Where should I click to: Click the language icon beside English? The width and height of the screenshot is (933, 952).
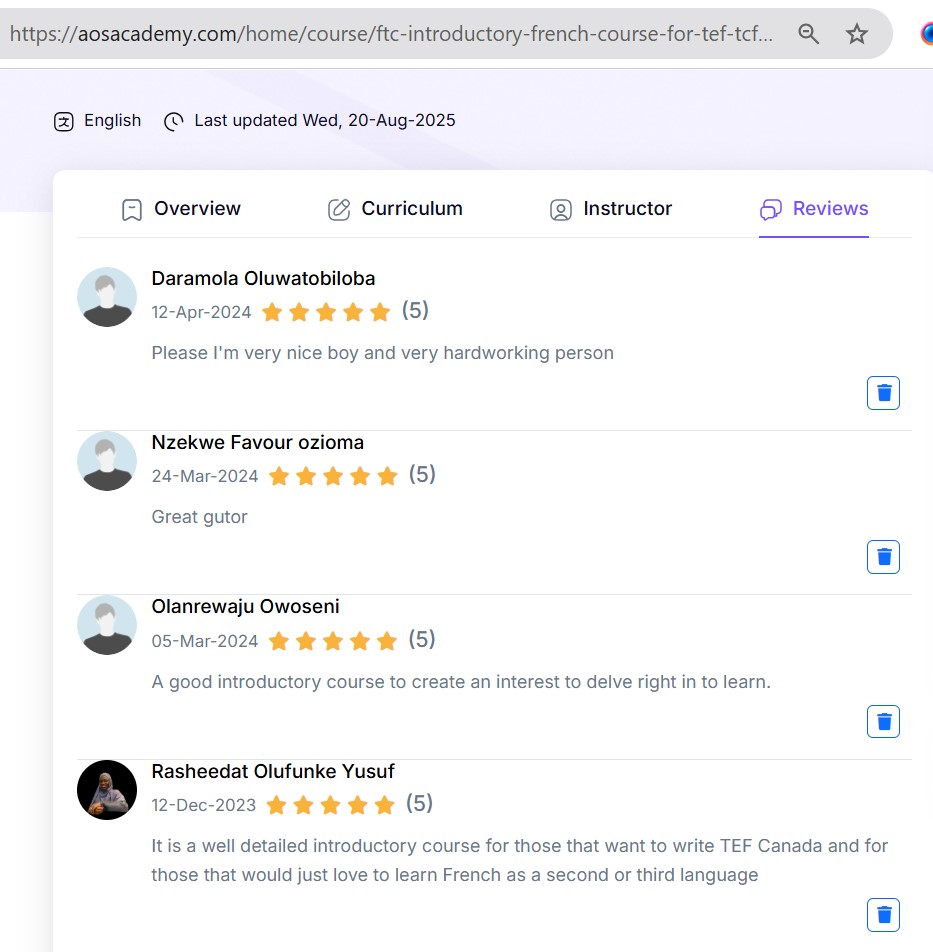click(64, 121)
